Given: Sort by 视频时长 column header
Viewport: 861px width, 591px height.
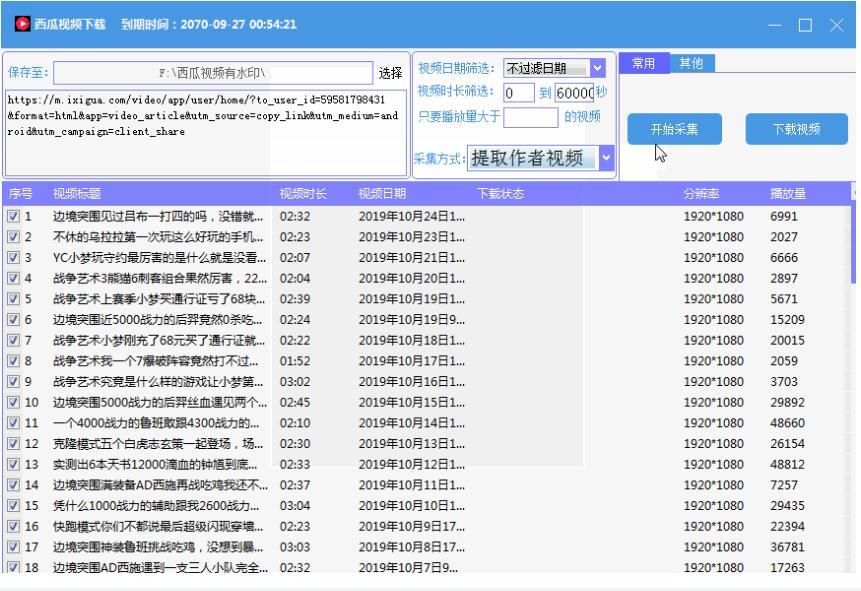Looking at the screenshot, I should (303, 193).
